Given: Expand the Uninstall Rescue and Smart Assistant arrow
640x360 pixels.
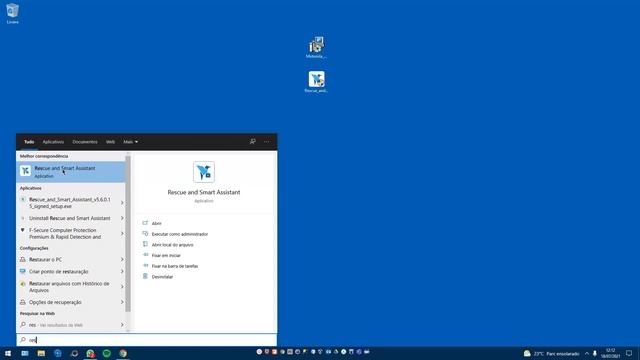Looking at the screenshot, I should click(122, 218).
